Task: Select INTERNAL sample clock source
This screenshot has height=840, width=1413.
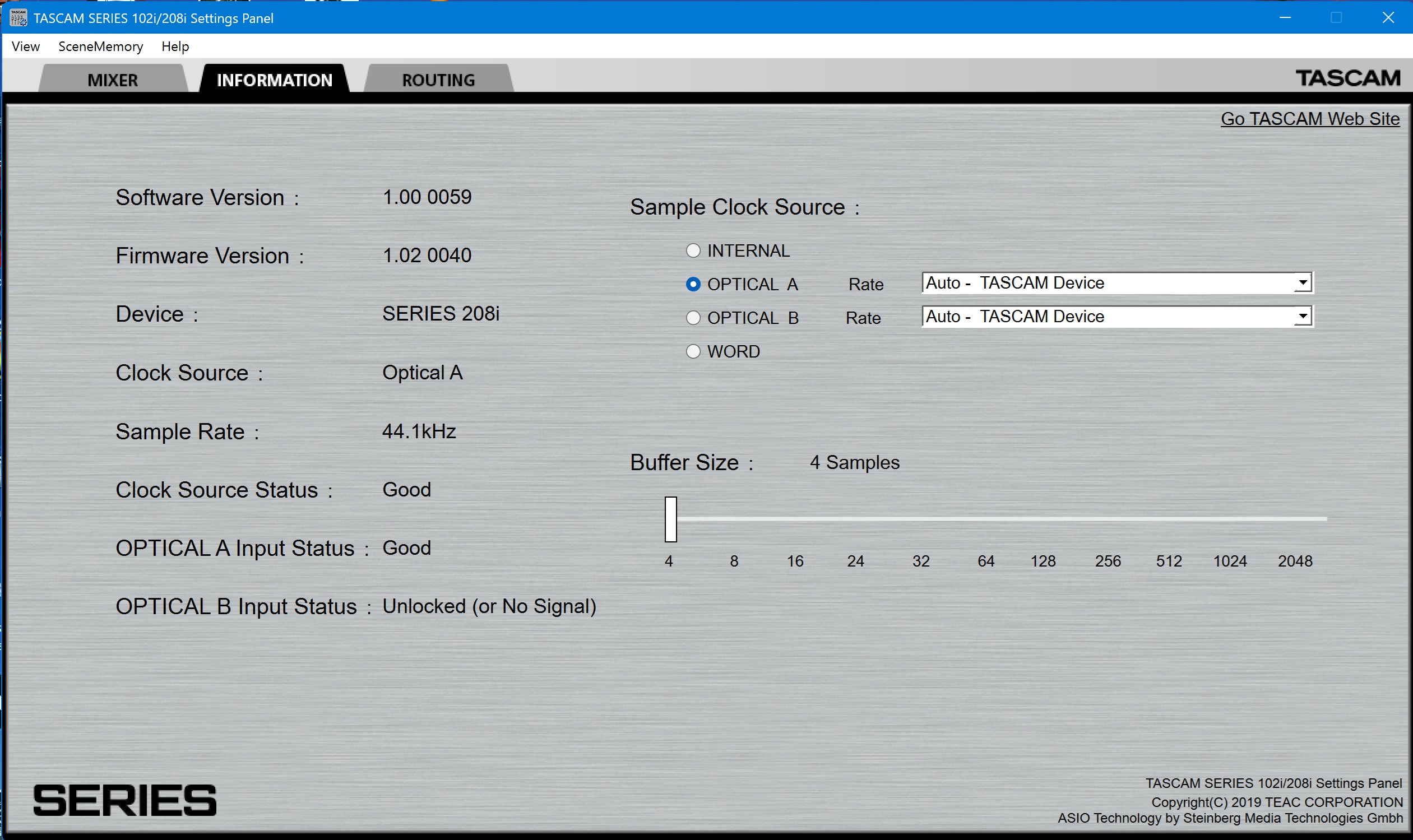Action: (693, 250)
